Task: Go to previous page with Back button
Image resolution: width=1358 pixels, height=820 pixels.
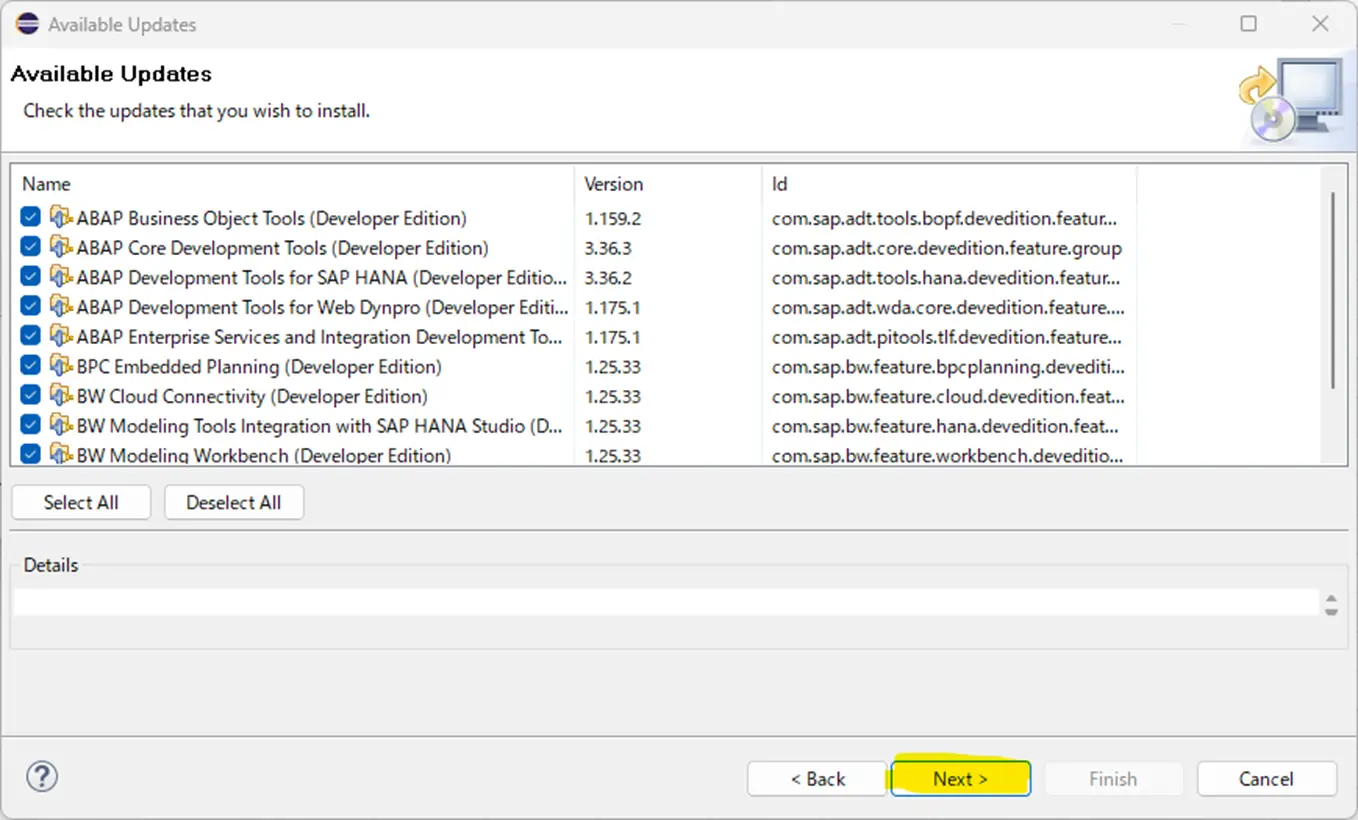Action: (x=818, y=778)
